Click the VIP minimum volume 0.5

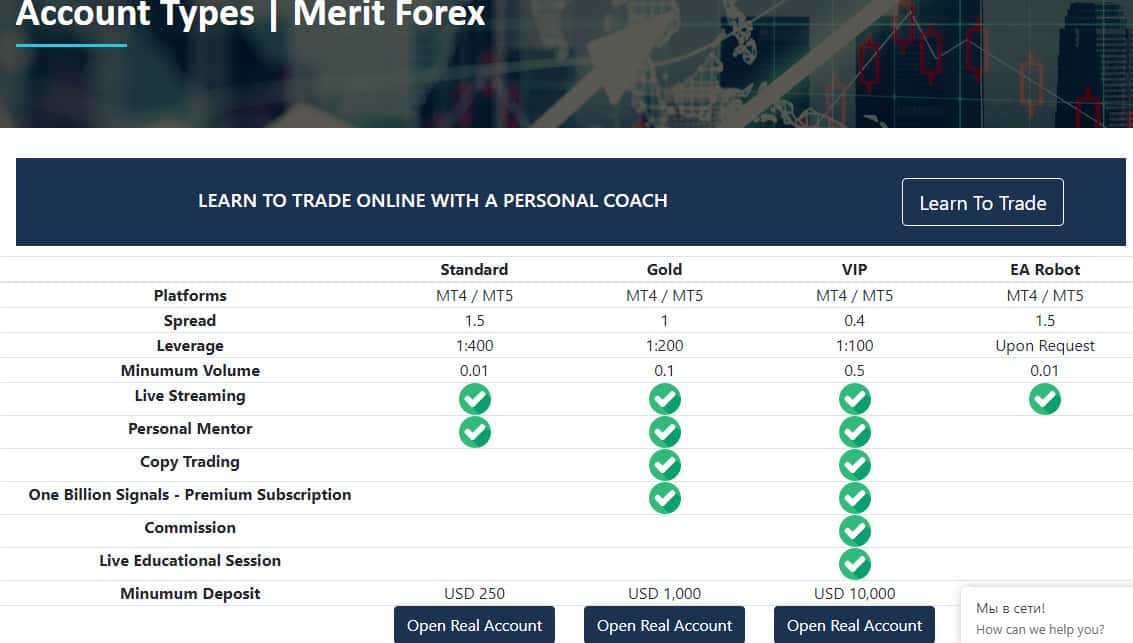tap(854, 371)
